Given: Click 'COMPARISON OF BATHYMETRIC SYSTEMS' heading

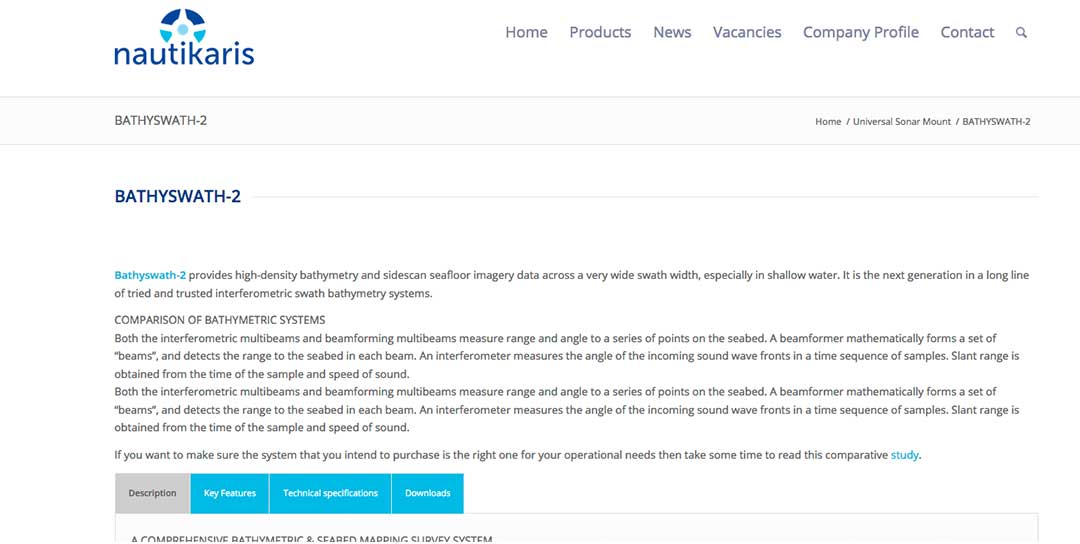Looking at the screenshot, I should (220, 320).
